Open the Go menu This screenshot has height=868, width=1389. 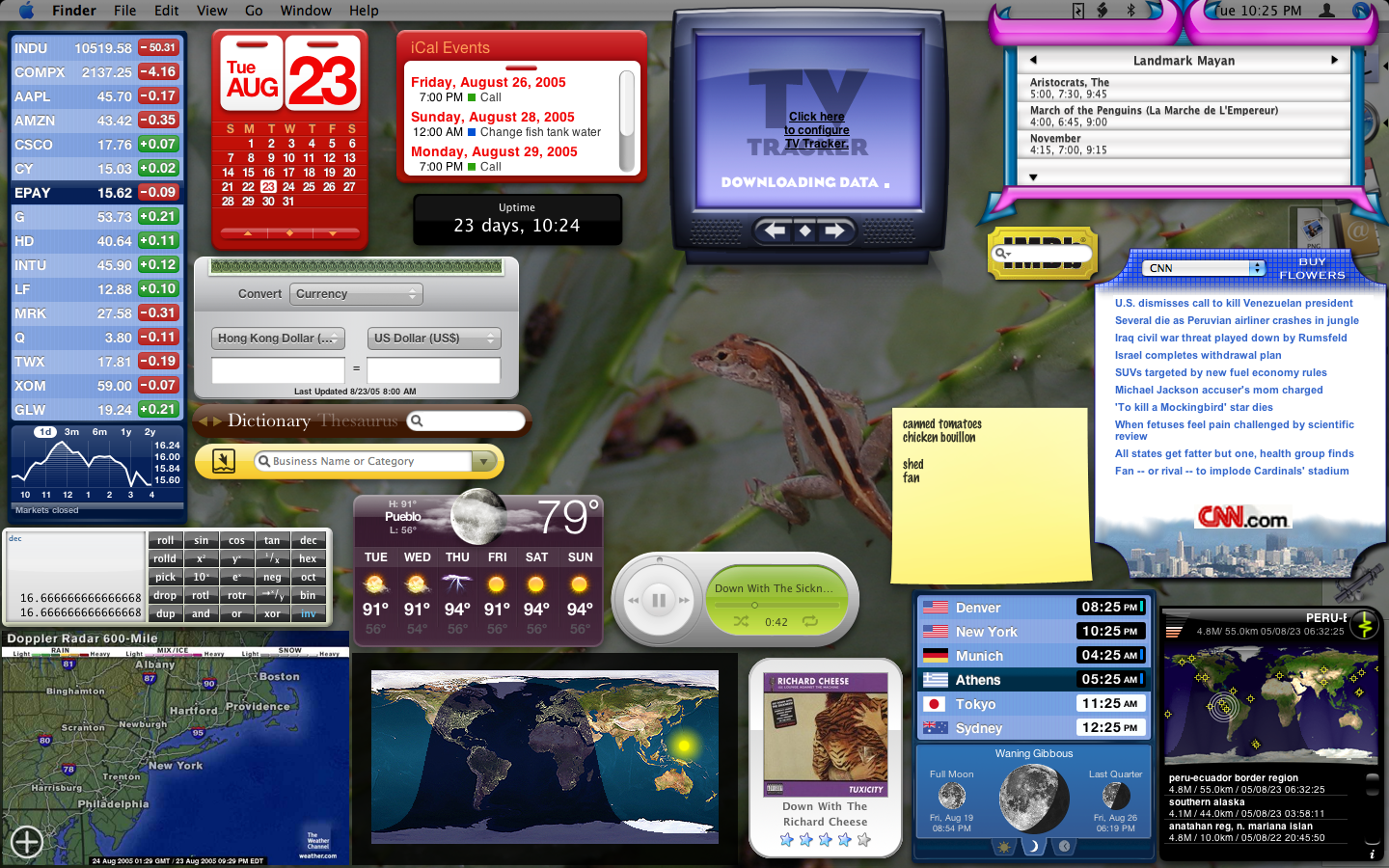click(x=254, y=11)
